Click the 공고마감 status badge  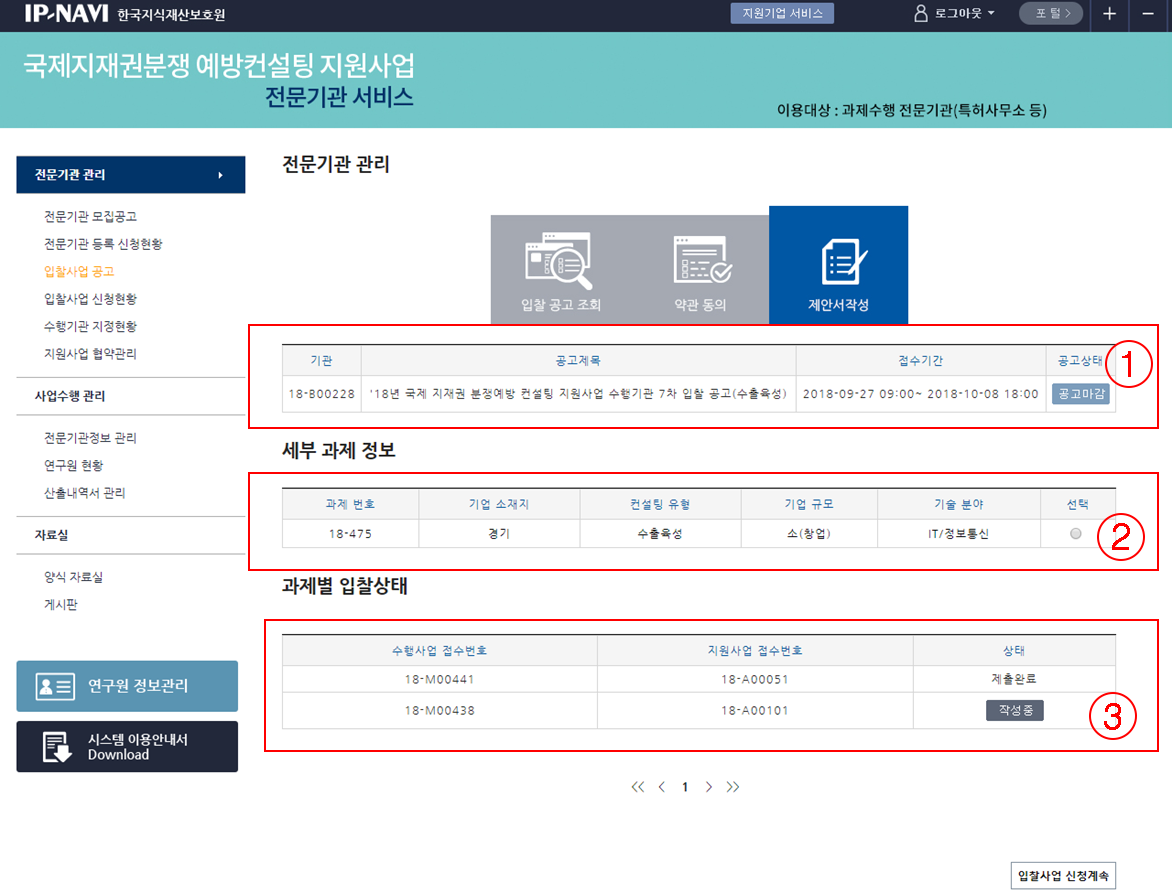(1080, 394)
